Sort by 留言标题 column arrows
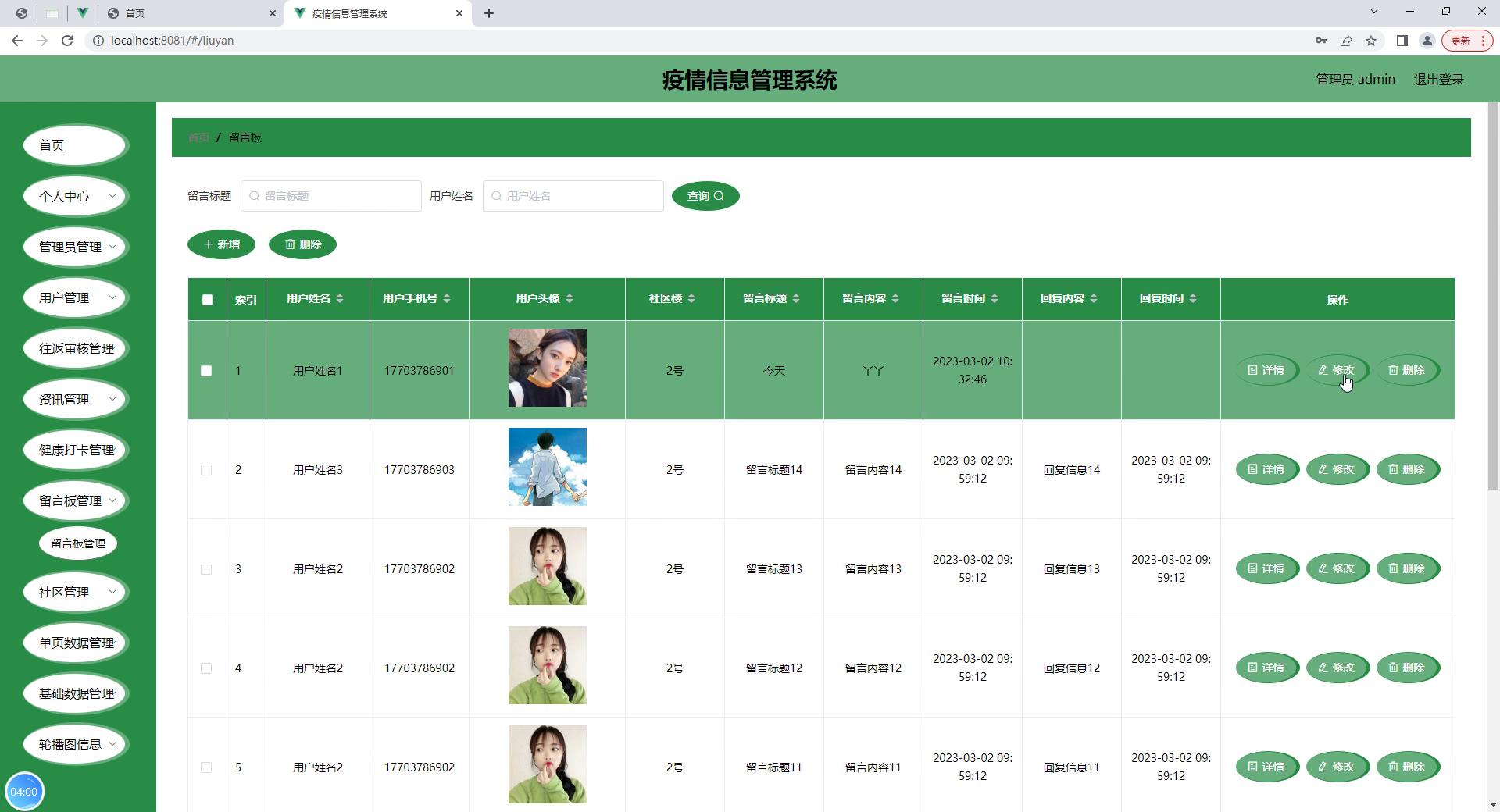The height and width of the screenshot is (812, 1500). [x=796, y=298]
